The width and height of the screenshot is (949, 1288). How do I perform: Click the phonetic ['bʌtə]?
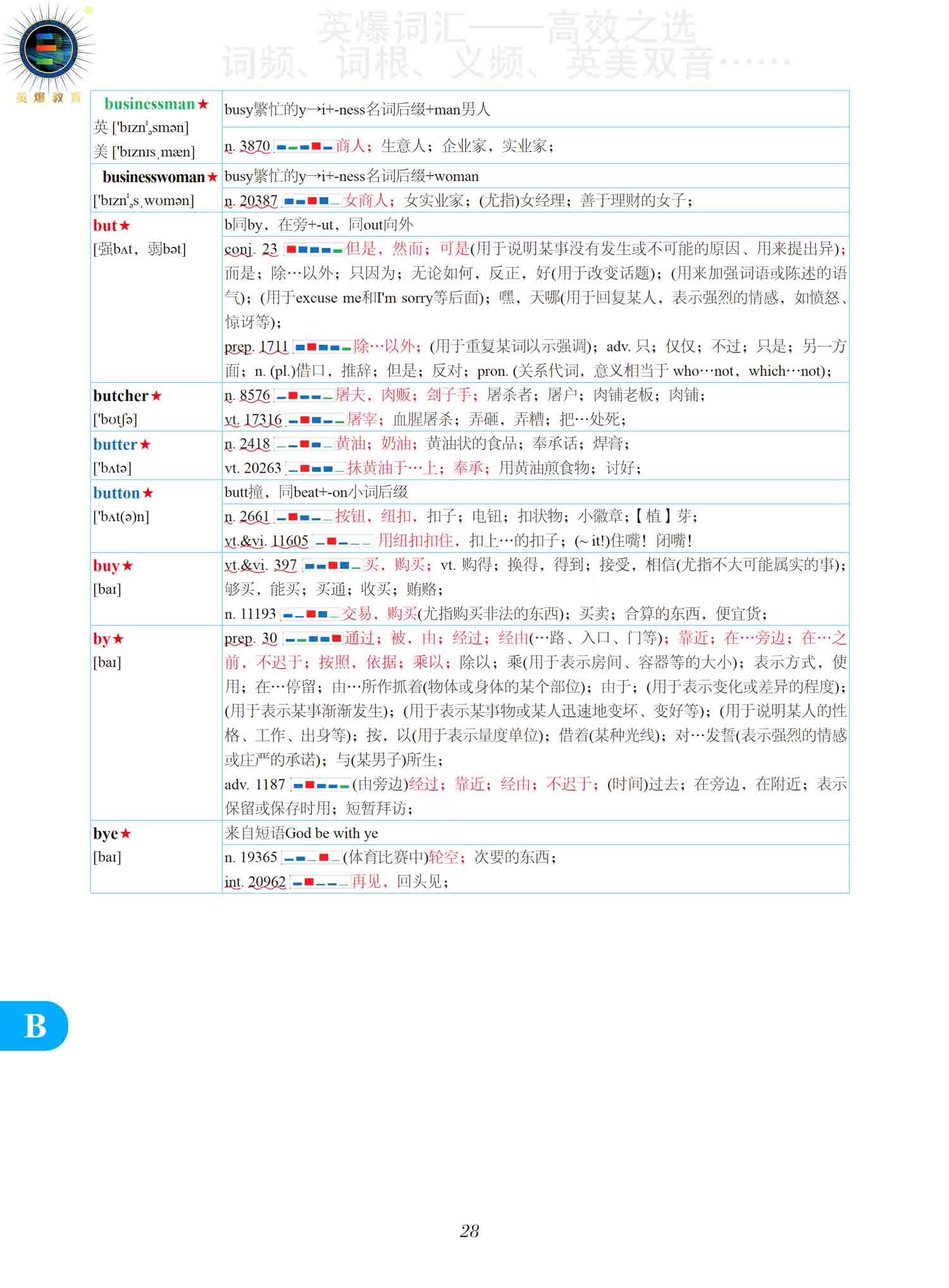pos(113,468)
